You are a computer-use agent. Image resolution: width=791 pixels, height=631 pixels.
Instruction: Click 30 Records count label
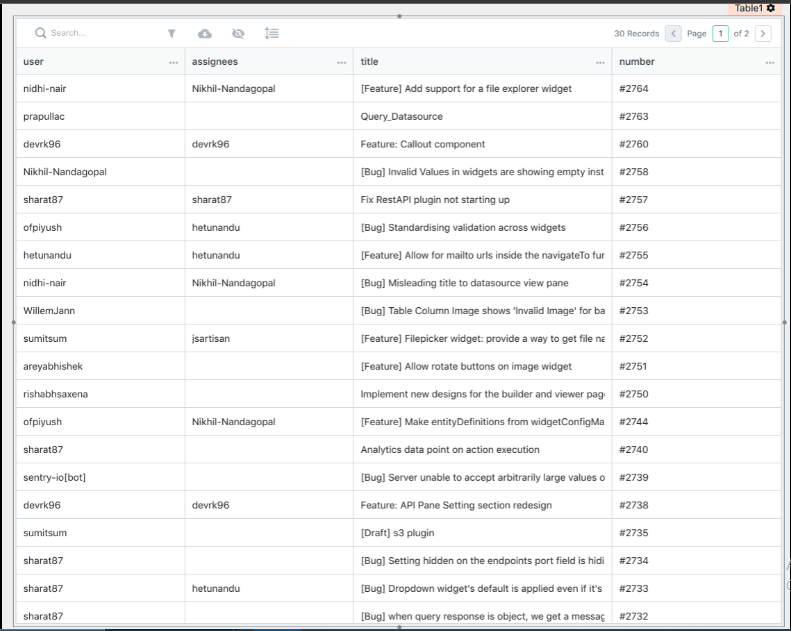click(x=637, y=34)
